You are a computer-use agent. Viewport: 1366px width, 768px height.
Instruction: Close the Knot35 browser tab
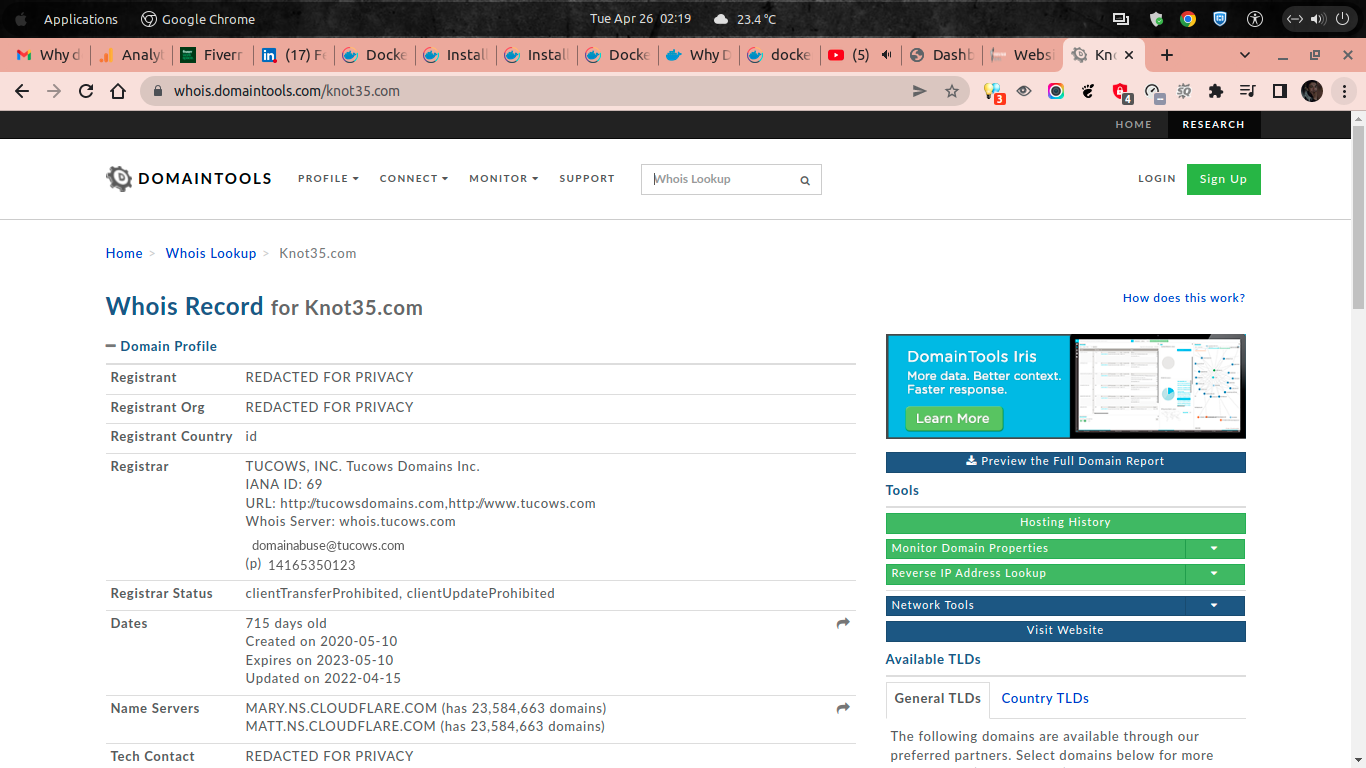pyautogui.click(x=1129, y=55)
